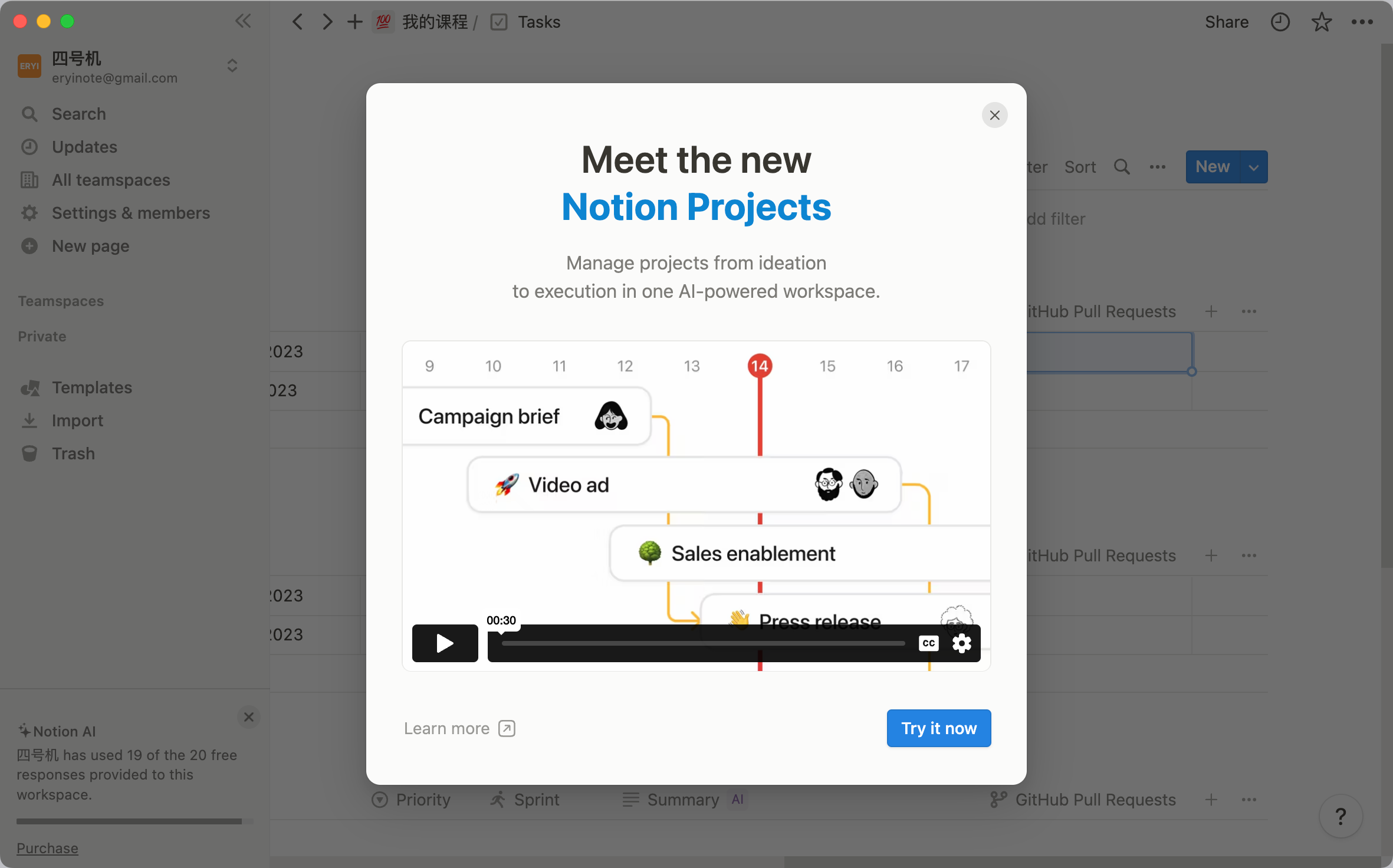The height and width of the screenshot is (868, 1393).
Task: Click the video progress scrubber
Action: 703,643
